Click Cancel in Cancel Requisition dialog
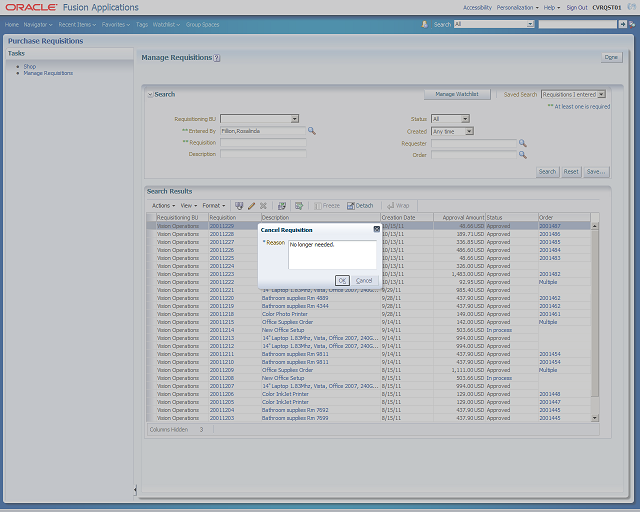640x512 pixels. coord(364,280)
